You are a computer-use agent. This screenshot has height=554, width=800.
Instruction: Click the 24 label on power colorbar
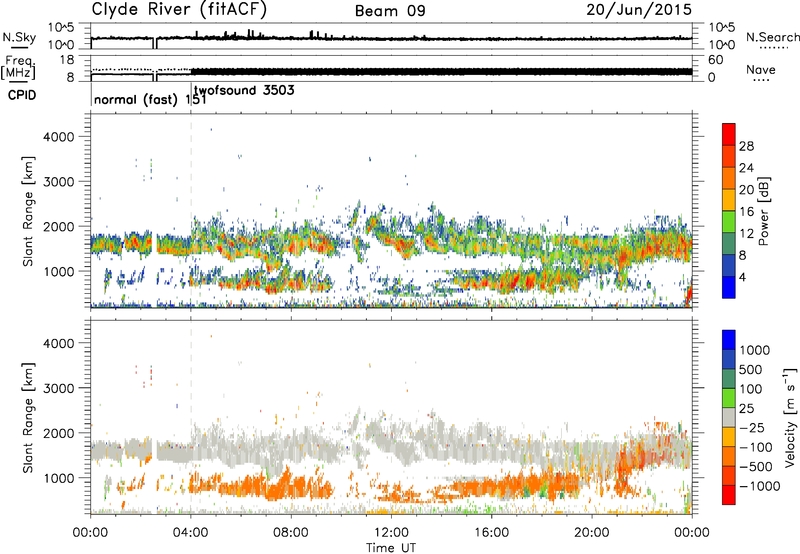click(746, 168)
